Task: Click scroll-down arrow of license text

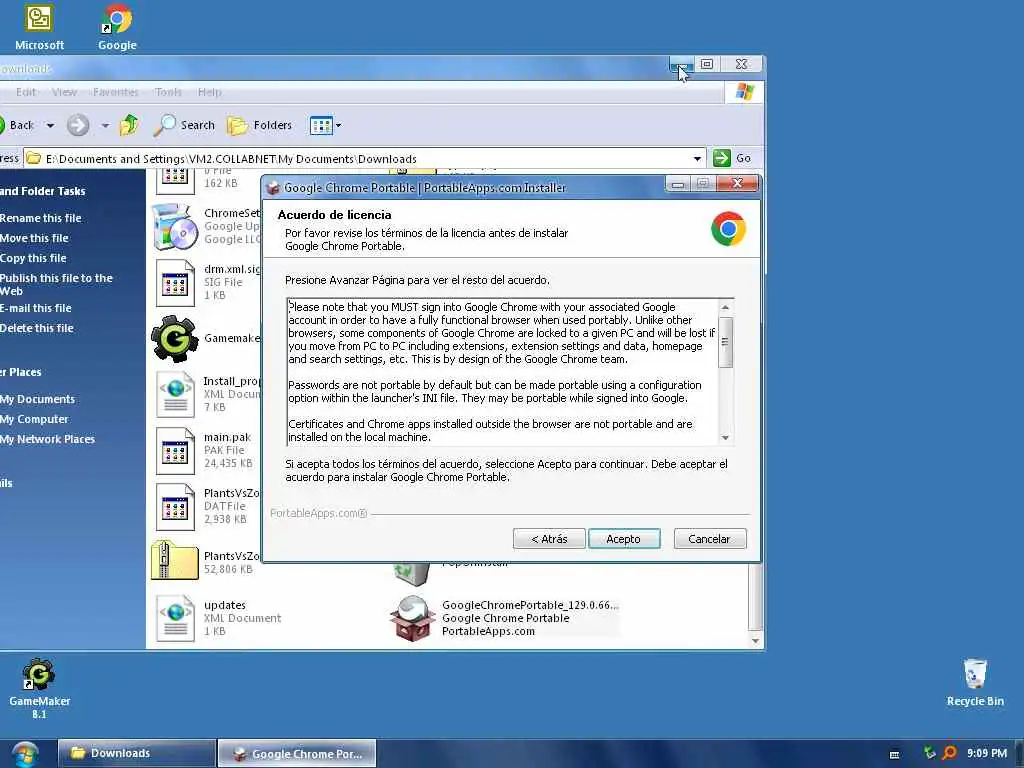Action: [x=725, y=438]
